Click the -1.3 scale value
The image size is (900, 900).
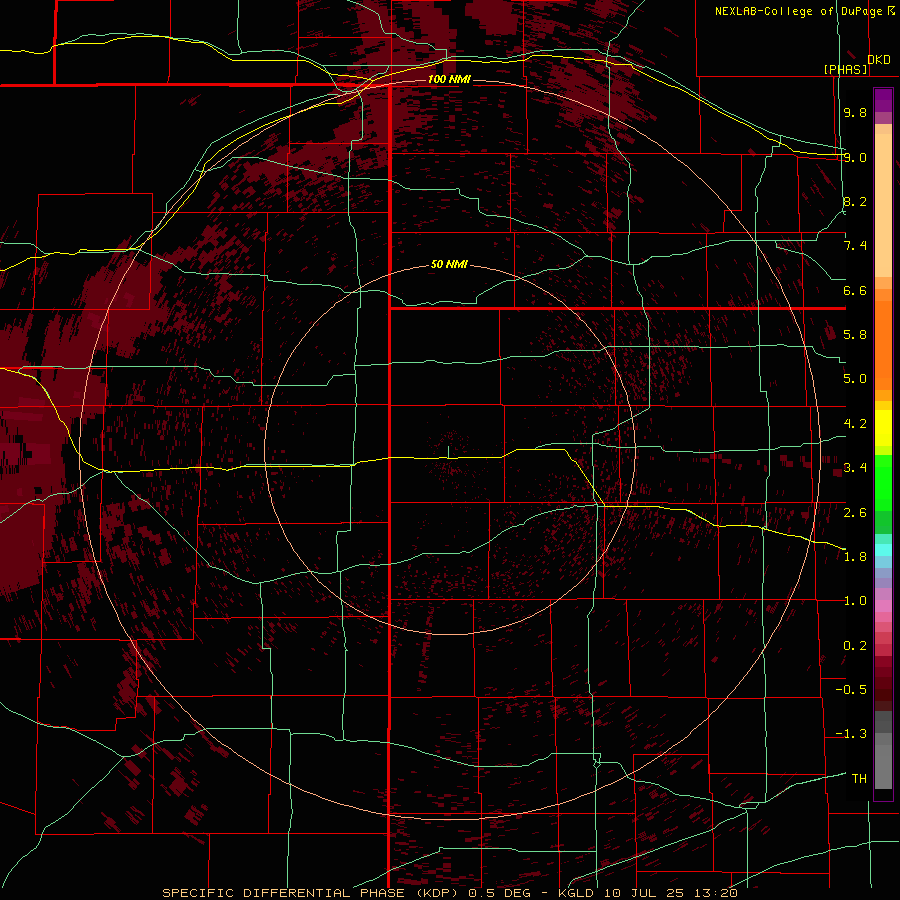point(851,734)
